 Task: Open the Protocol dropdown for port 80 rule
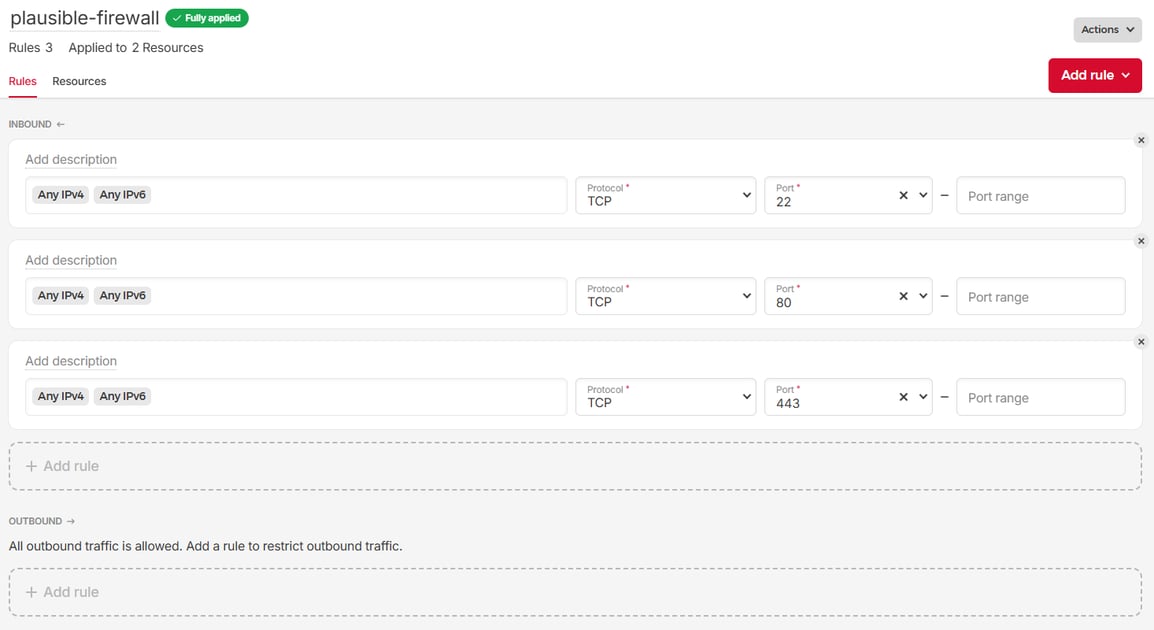click(665, 296)
